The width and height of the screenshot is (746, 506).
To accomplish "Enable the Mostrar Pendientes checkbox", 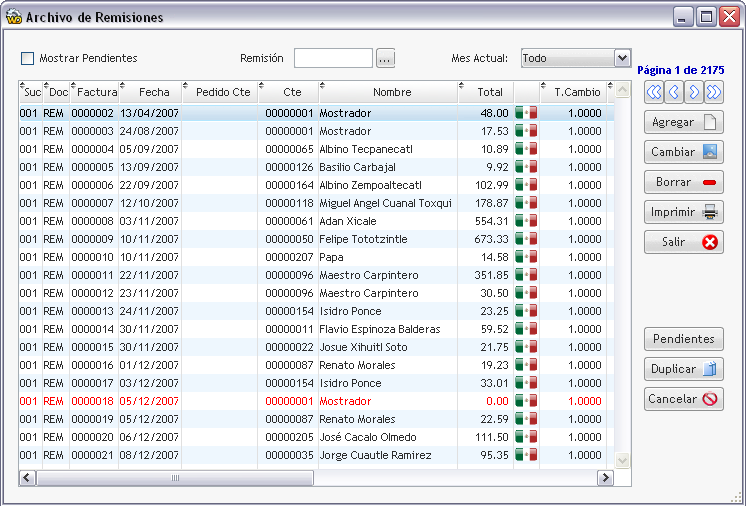I will click(x=28, y=58).
